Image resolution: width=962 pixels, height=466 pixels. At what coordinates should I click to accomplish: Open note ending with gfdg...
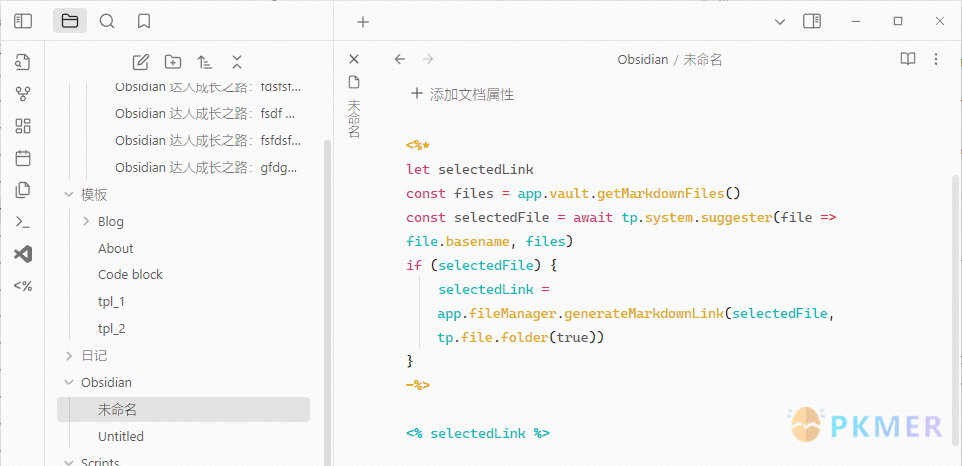tap(208, 167)
